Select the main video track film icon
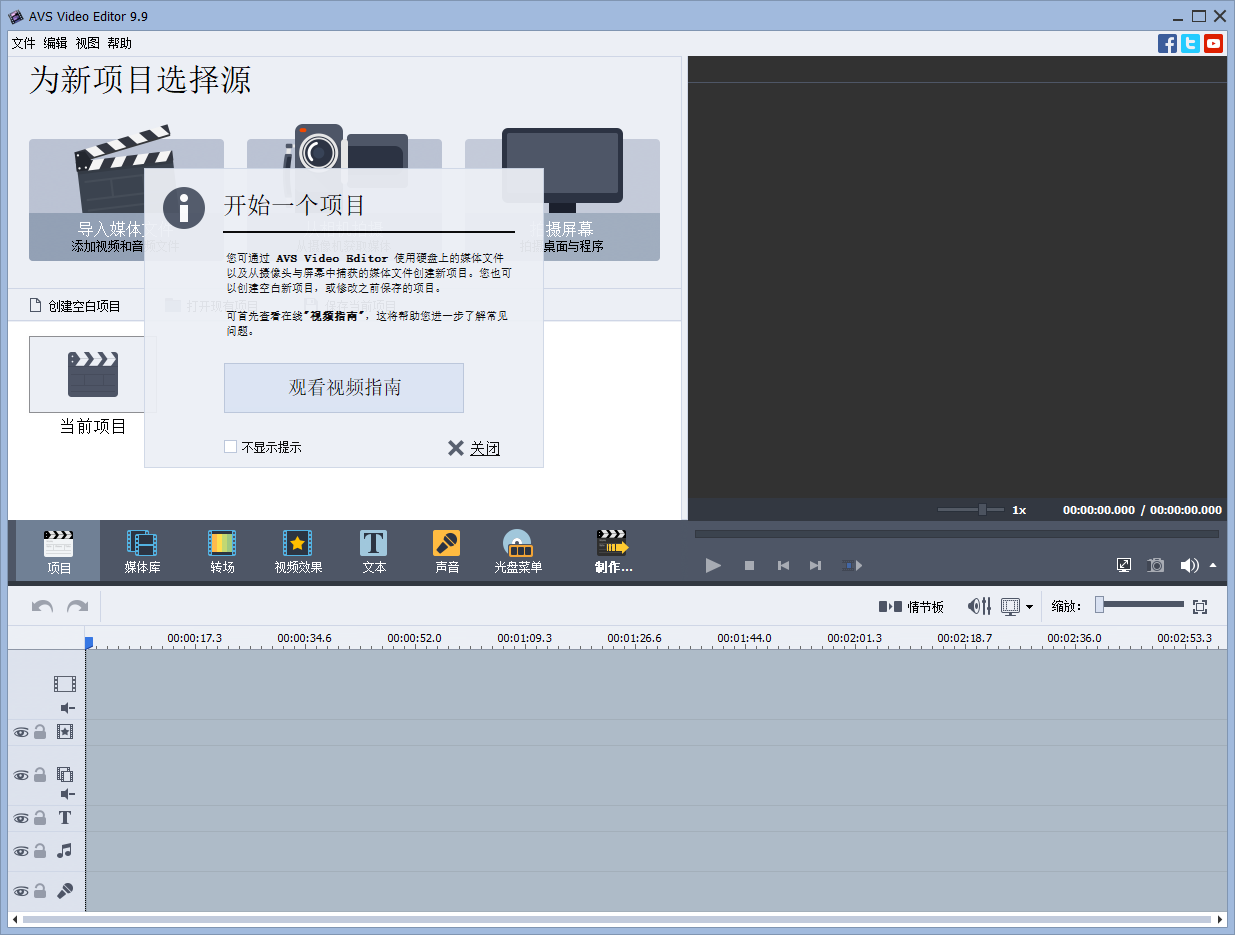The height and width of the screenshot is (935, 1235). tap(65, 684)
